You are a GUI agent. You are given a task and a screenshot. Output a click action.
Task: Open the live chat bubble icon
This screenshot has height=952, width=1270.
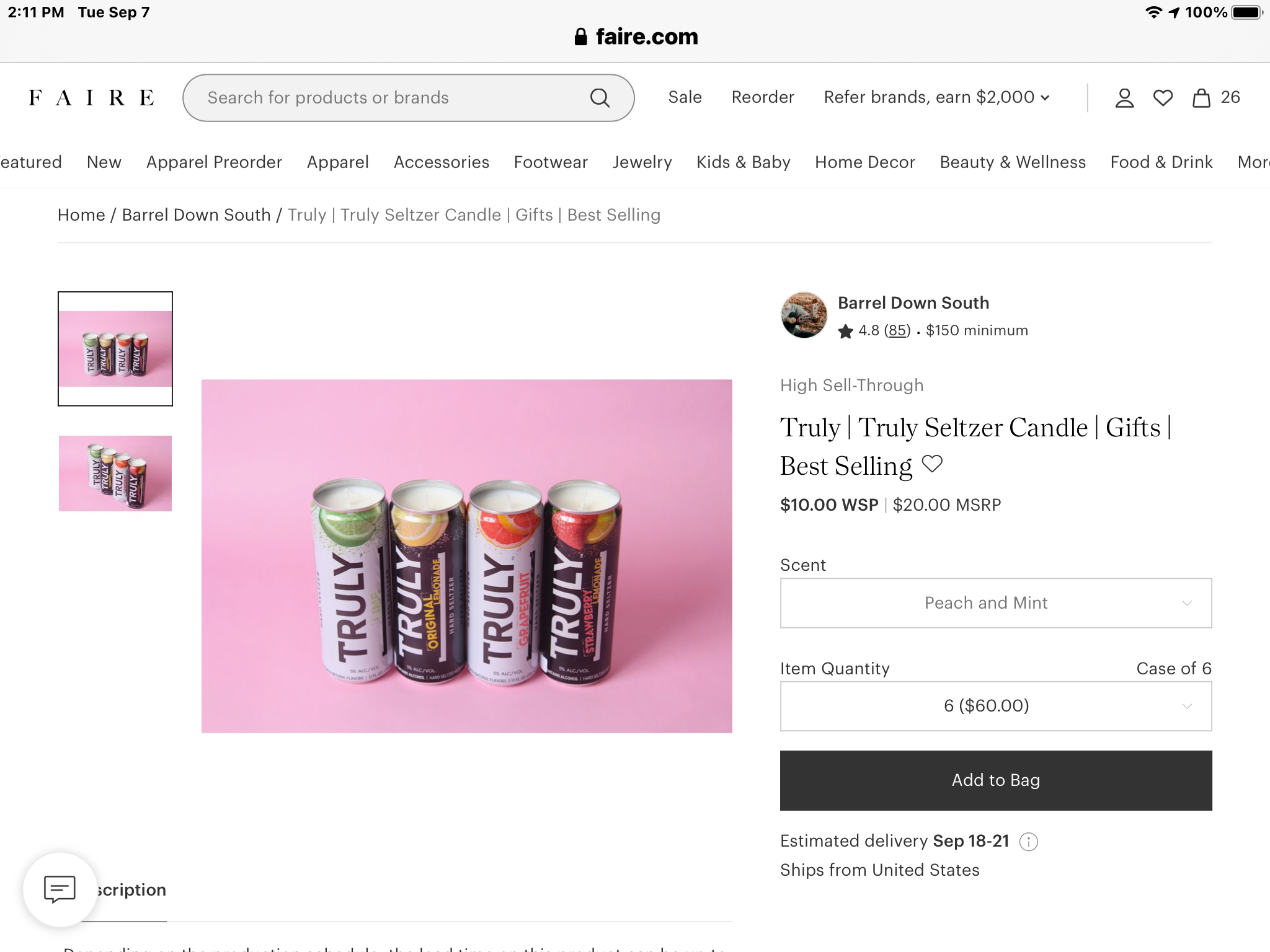click(60, 889)
